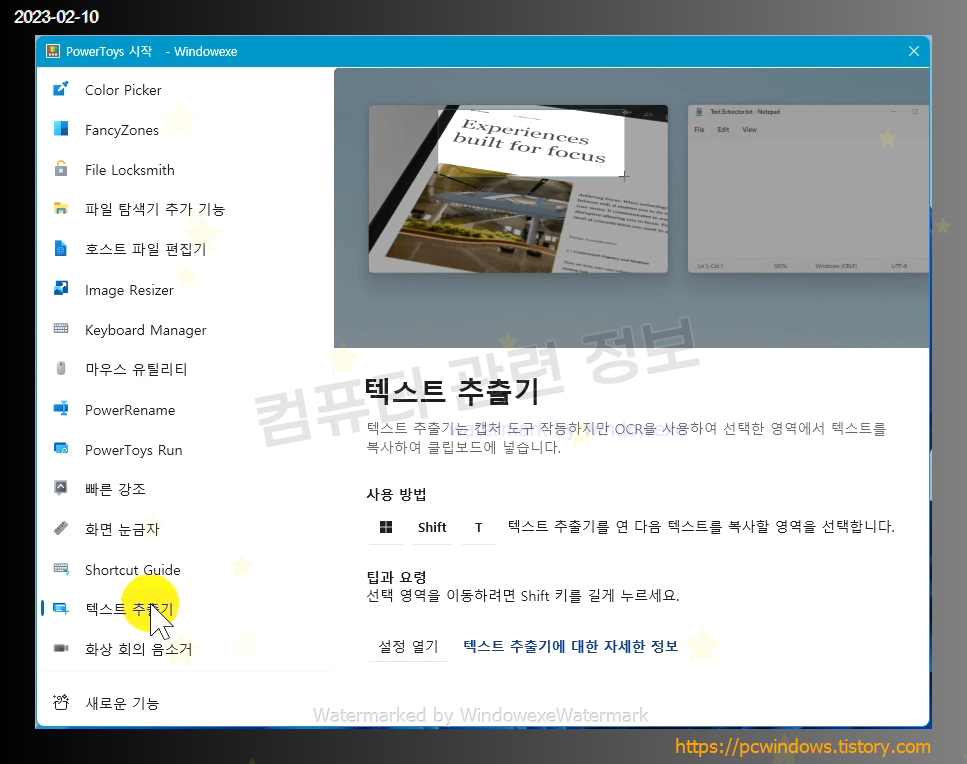Click the File Locksmith padlock icon

point(60,168)
